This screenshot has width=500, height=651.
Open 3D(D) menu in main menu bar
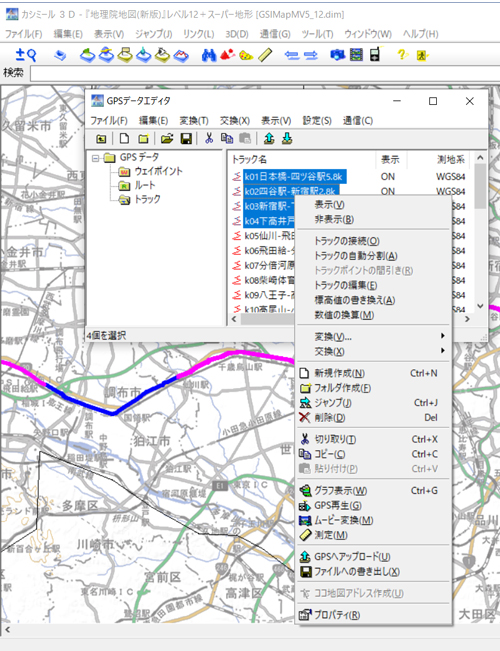[237, 34]
